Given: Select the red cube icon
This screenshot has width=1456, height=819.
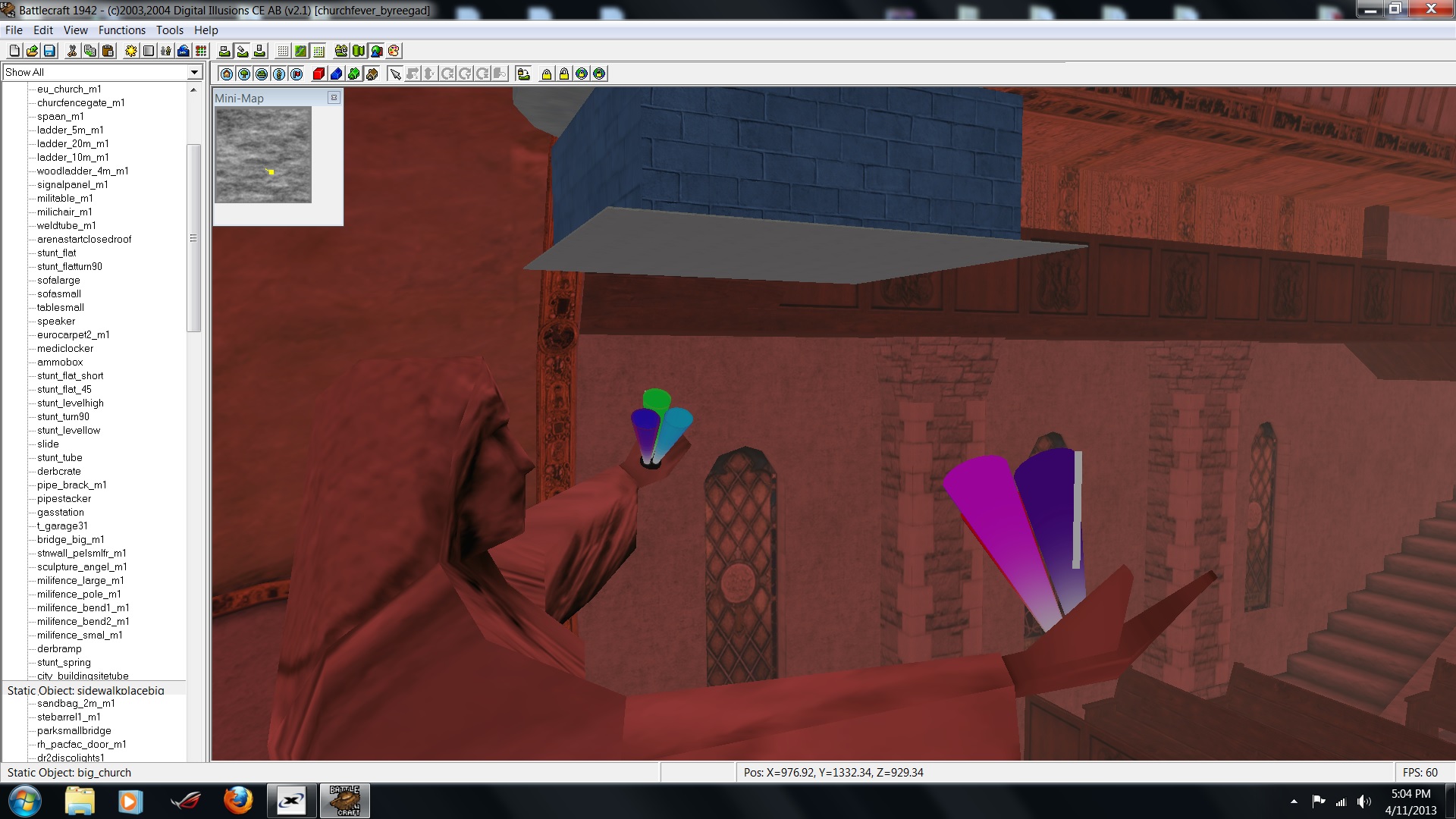Looking at the screenshot, I should click(318, 74).
